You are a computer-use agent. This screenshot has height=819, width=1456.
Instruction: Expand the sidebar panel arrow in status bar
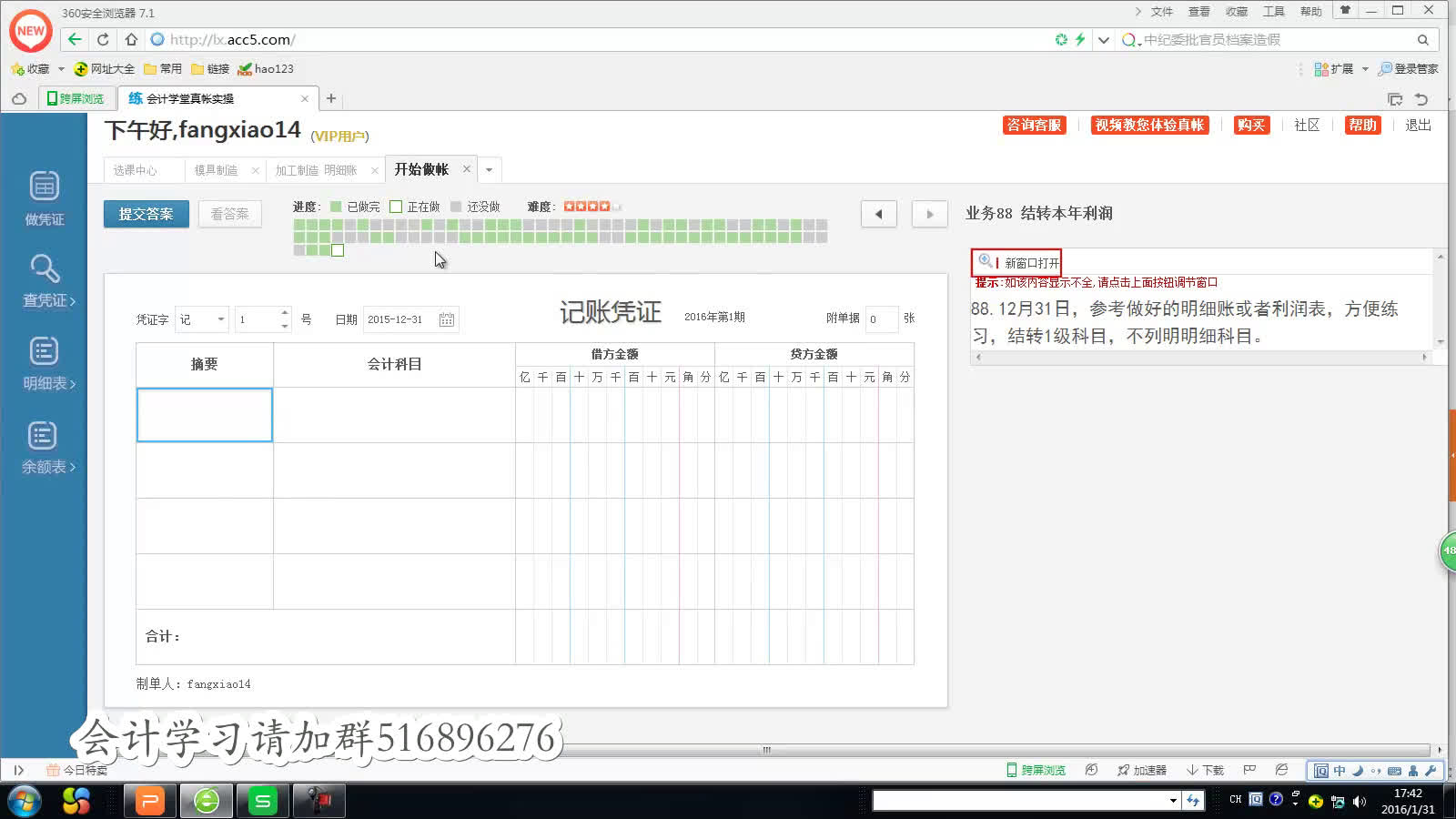[x=18, y=770]
